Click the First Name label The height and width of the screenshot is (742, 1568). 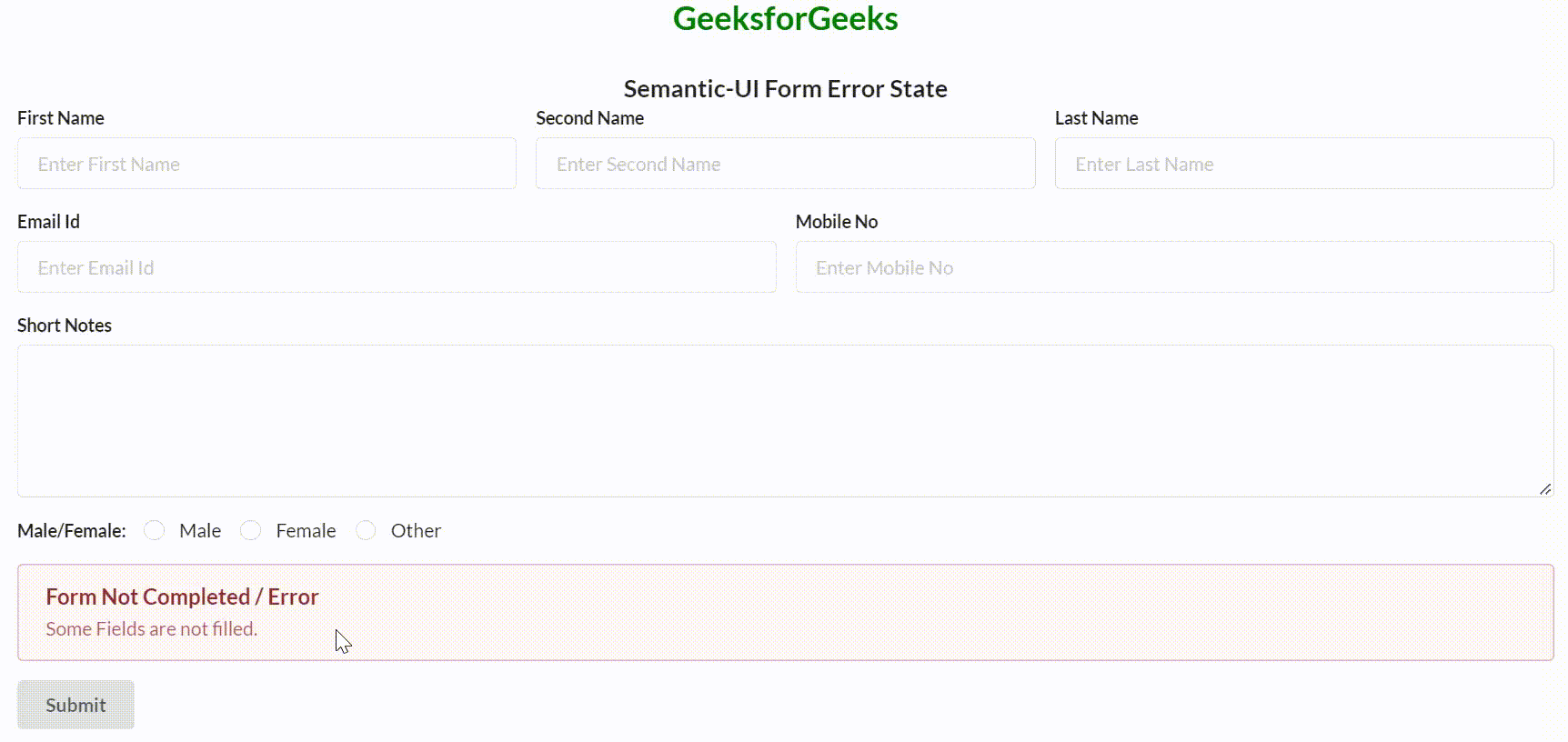pos(61,118)
